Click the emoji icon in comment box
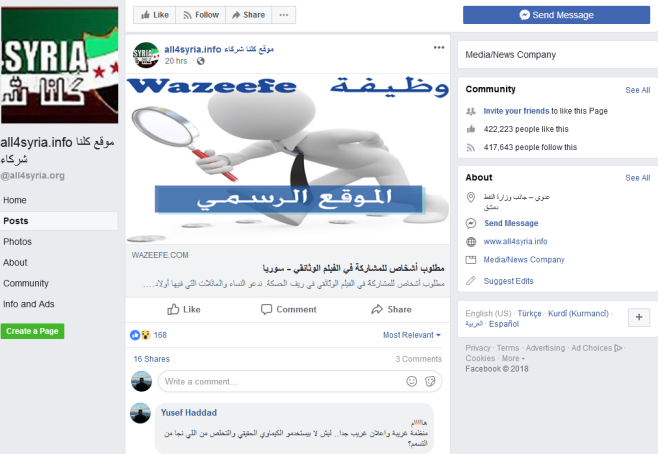Screen dimensions: 658x454 (412, 381)
